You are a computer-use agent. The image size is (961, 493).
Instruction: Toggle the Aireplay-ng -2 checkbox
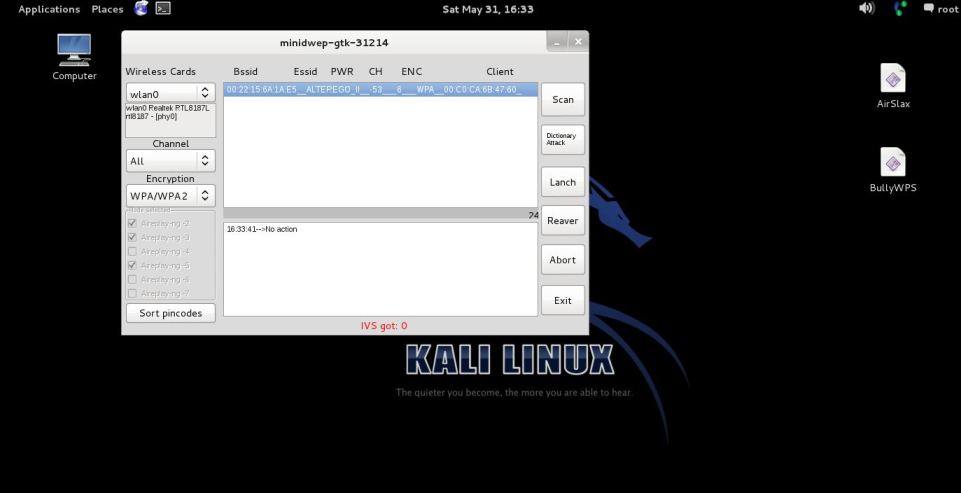(132, 223)
